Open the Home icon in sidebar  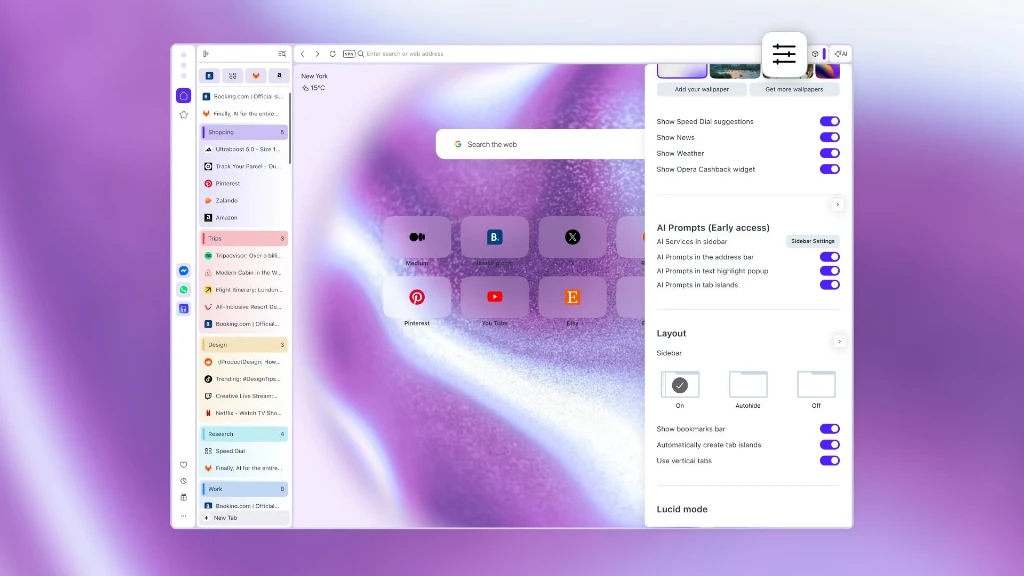tap(184, 96)
